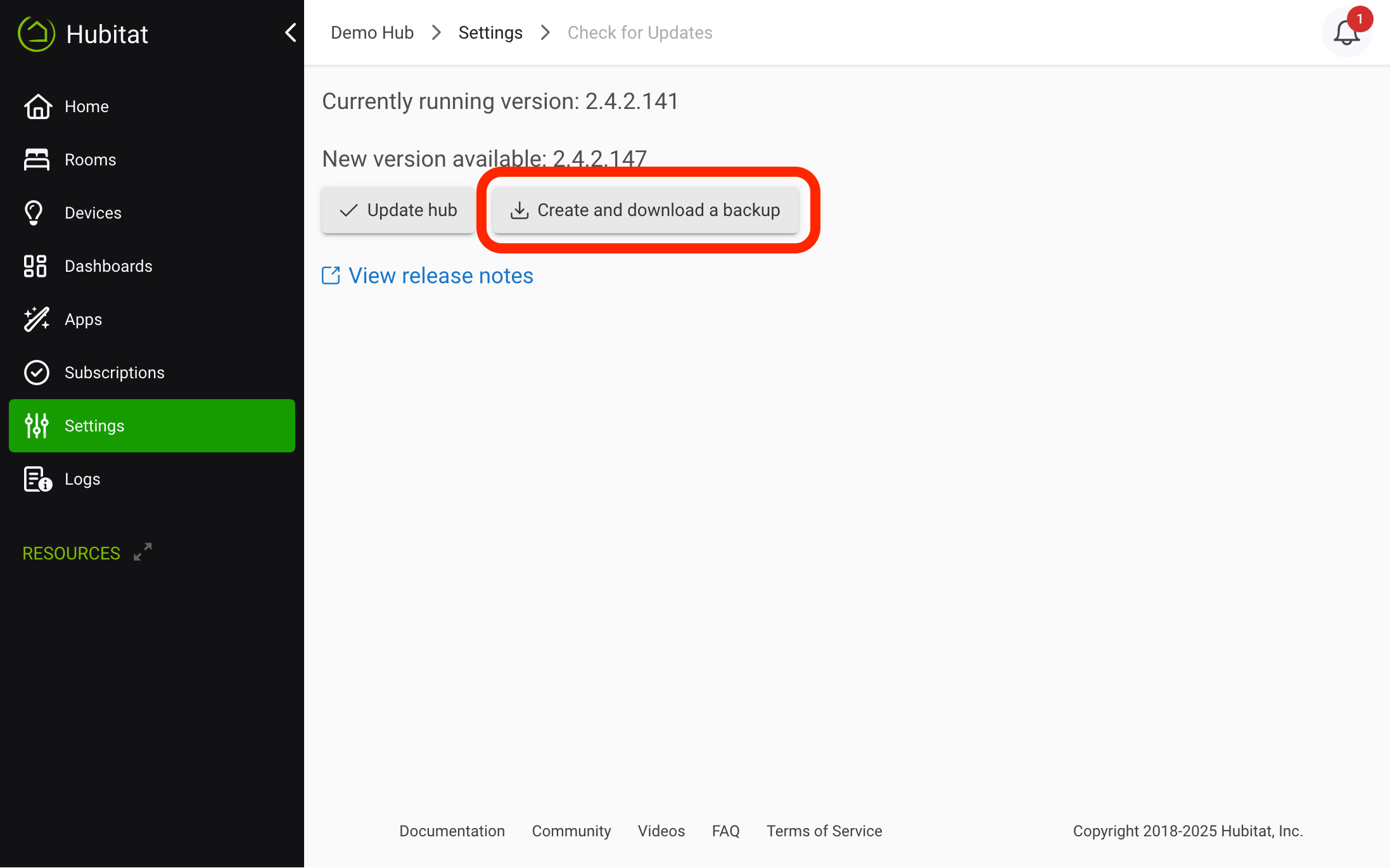Open the Logs label in sidebar
This screenshot has height=868, width=1390.
pyautogui.click(x=82, y=480)
